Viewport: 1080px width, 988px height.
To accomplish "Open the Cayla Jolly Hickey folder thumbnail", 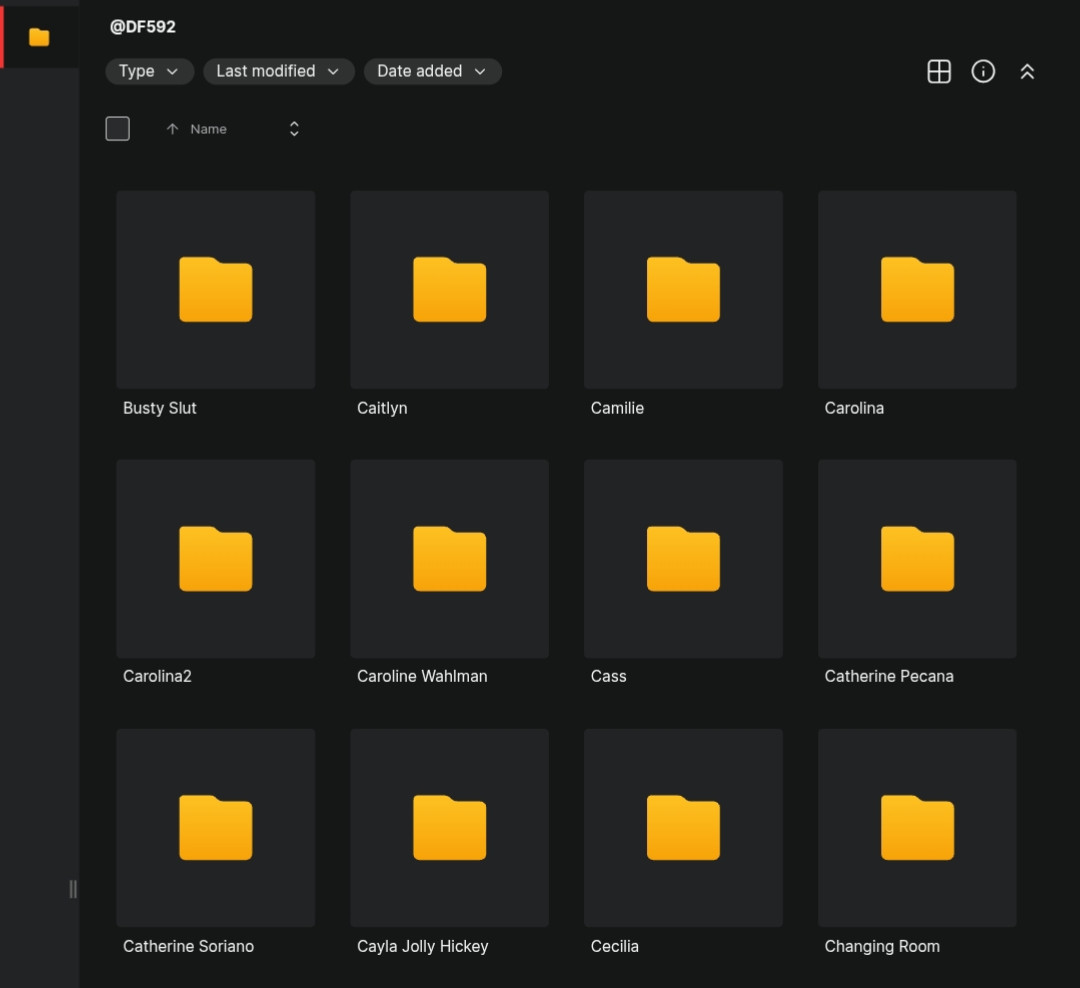I will pos(449,828).
